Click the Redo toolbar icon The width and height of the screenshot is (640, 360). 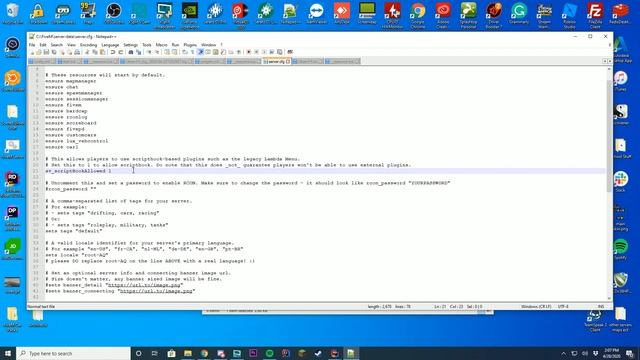click(x=120, y=52)
